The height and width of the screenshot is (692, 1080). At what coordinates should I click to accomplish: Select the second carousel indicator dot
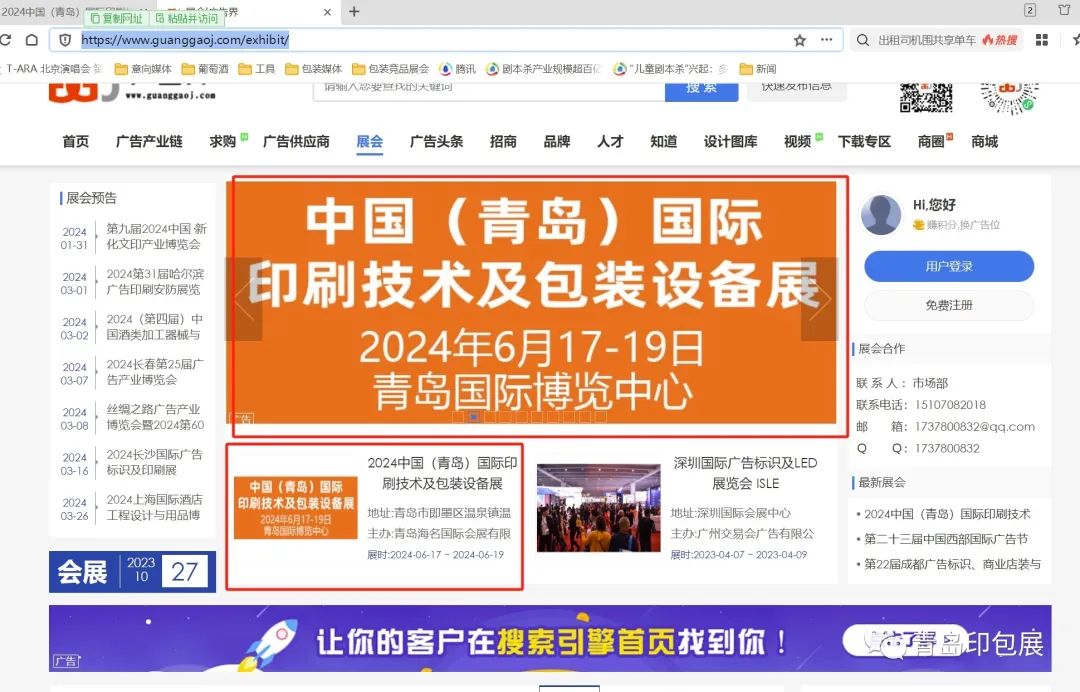473,417
